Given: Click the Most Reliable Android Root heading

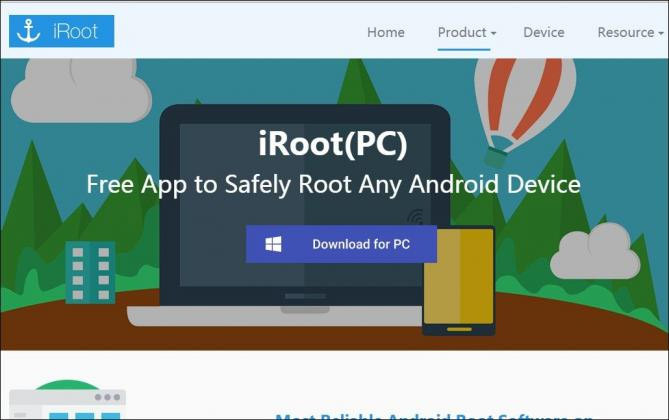Looking at the screenshot, I should [434, 415].
